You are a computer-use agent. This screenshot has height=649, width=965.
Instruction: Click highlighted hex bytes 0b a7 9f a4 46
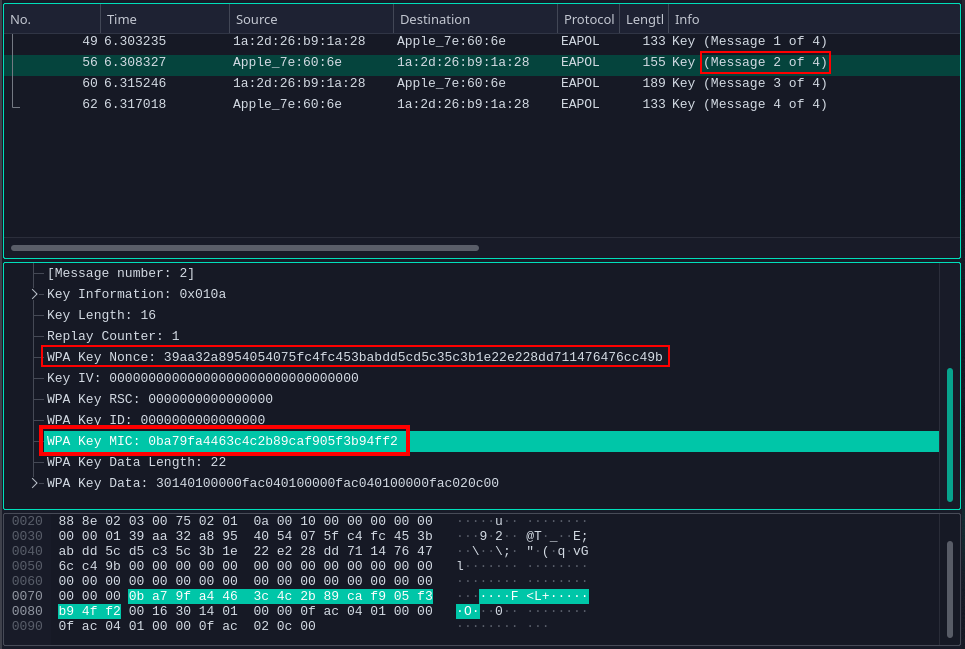183,596
